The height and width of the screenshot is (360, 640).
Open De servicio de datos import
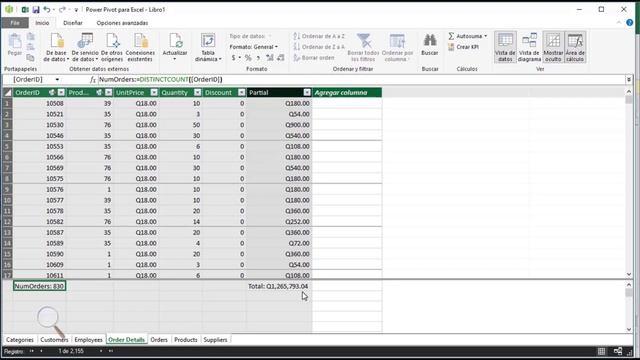(x=84, y=47)
